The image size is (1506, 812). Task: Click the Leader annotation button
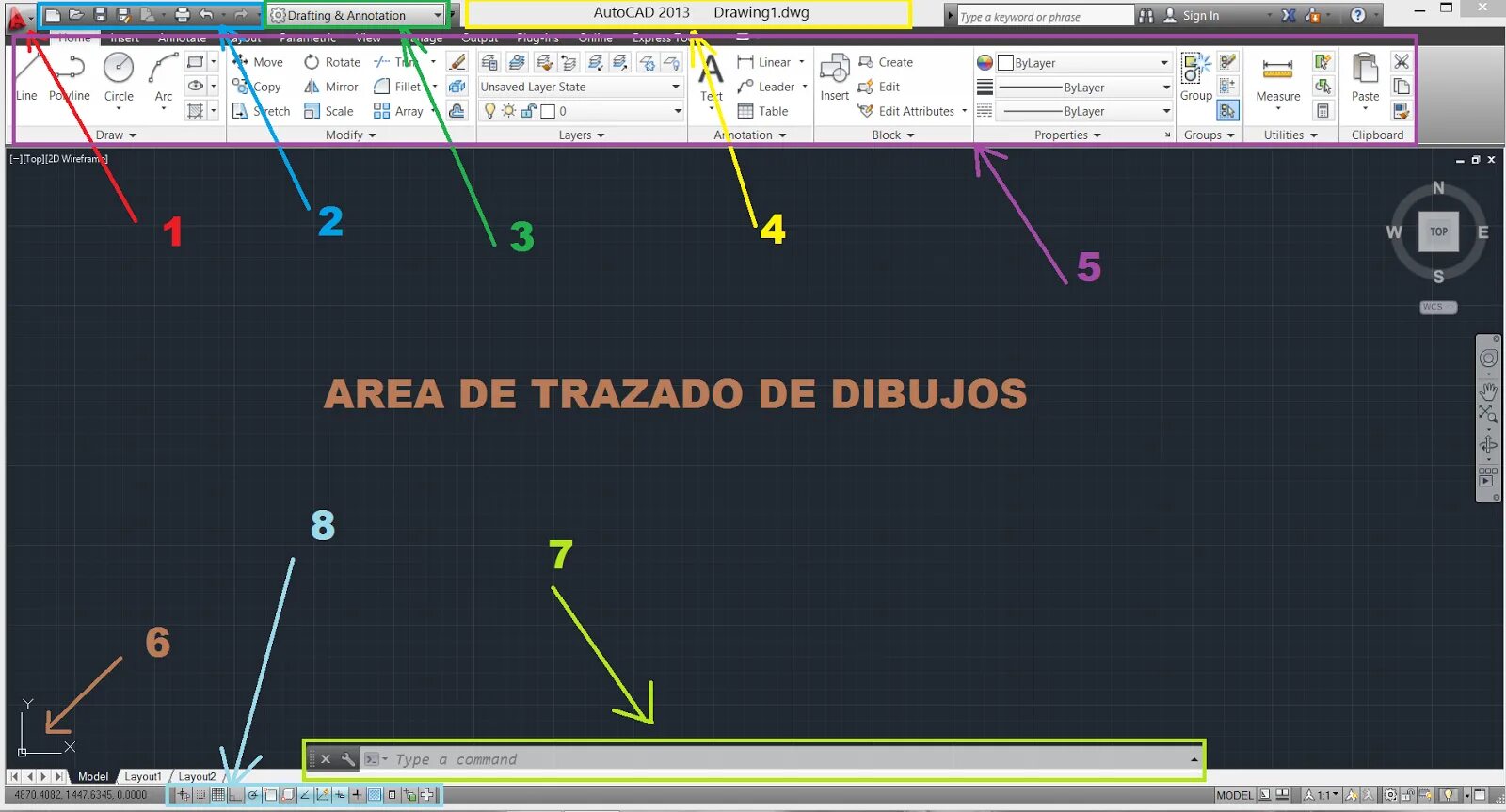766,87
